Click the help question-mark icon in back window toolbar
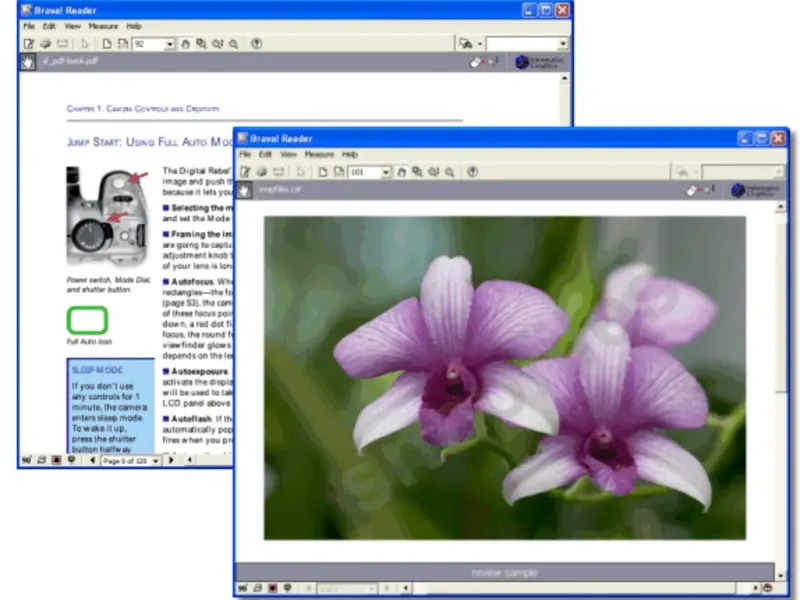This screenshot has width=800, height=600. 257,44
